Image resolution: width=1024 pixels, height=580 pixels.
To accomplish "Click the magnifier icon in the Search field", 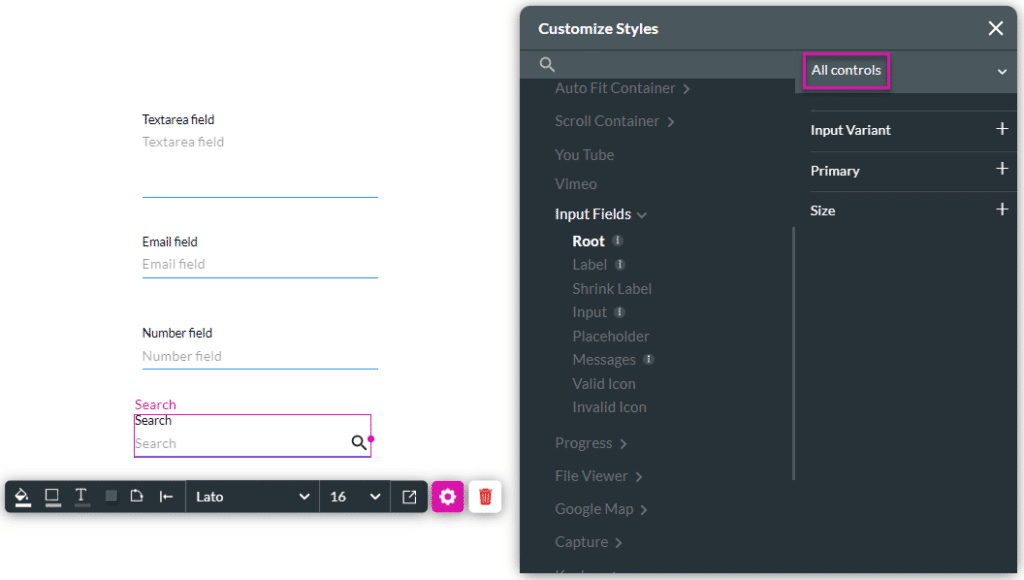I will [358, 443].
